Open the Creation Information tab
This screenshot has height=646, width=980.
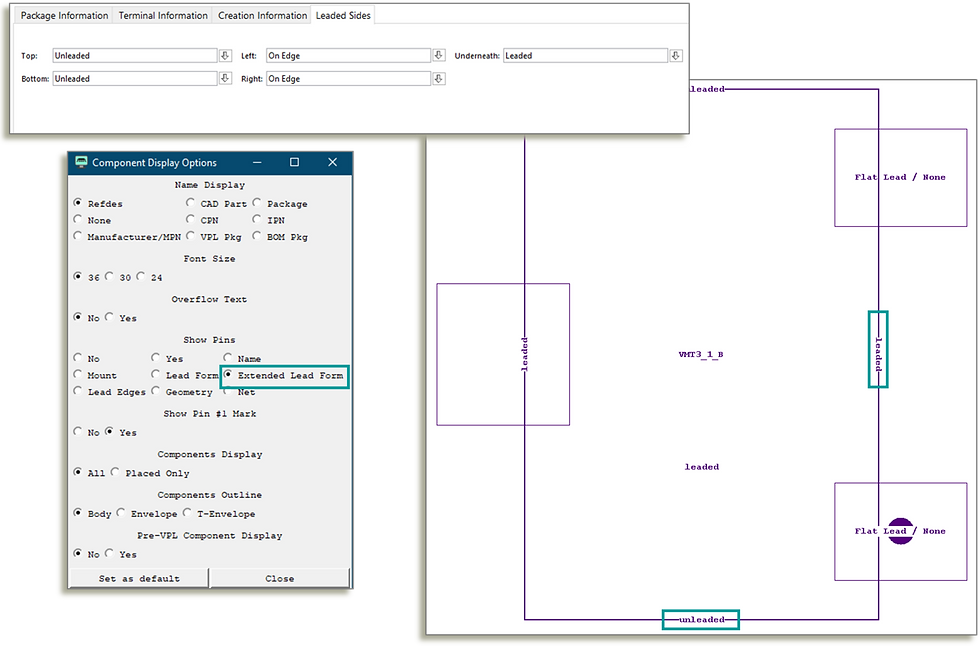(x=262, y=16)
